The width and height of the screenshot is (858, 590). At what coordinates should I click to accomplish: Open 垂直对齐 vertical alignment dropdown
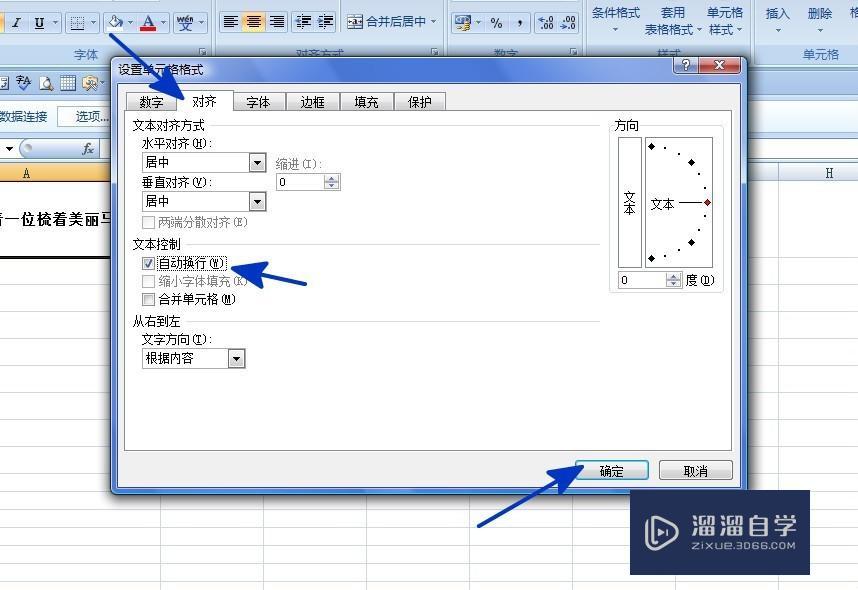coord(258,201)
